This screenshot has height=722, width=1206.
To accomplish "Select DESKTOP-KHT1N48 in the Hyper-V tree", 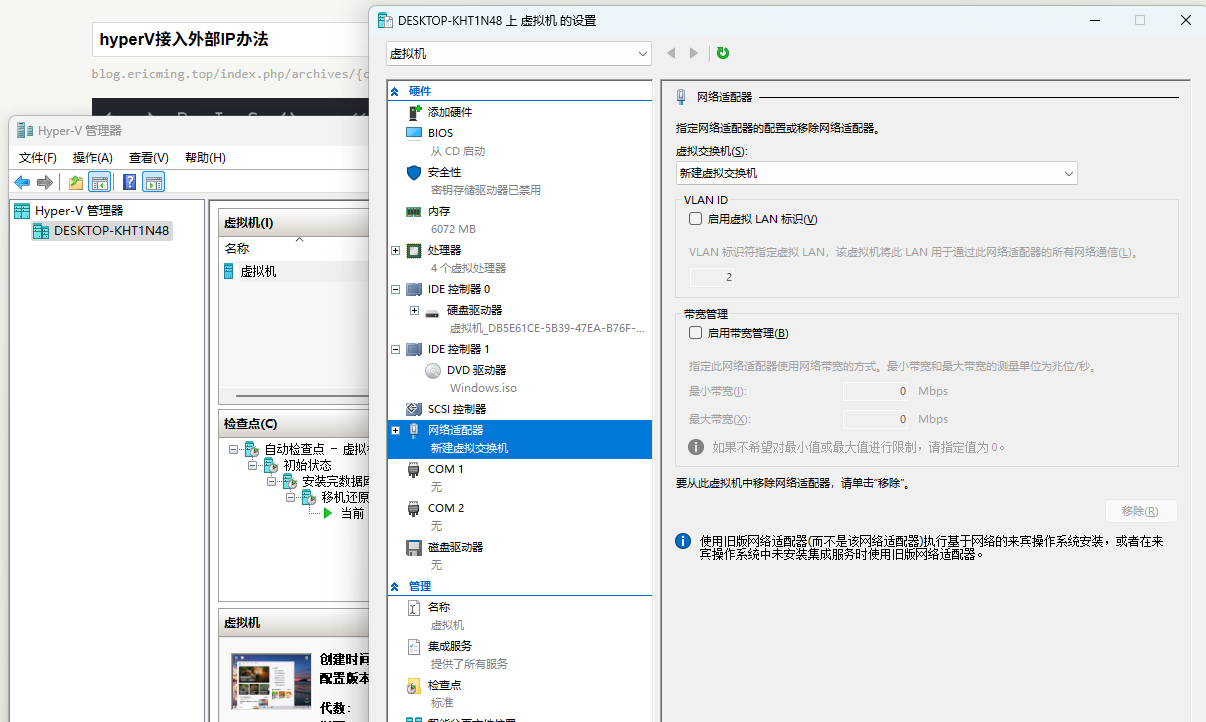I will 111,231.
